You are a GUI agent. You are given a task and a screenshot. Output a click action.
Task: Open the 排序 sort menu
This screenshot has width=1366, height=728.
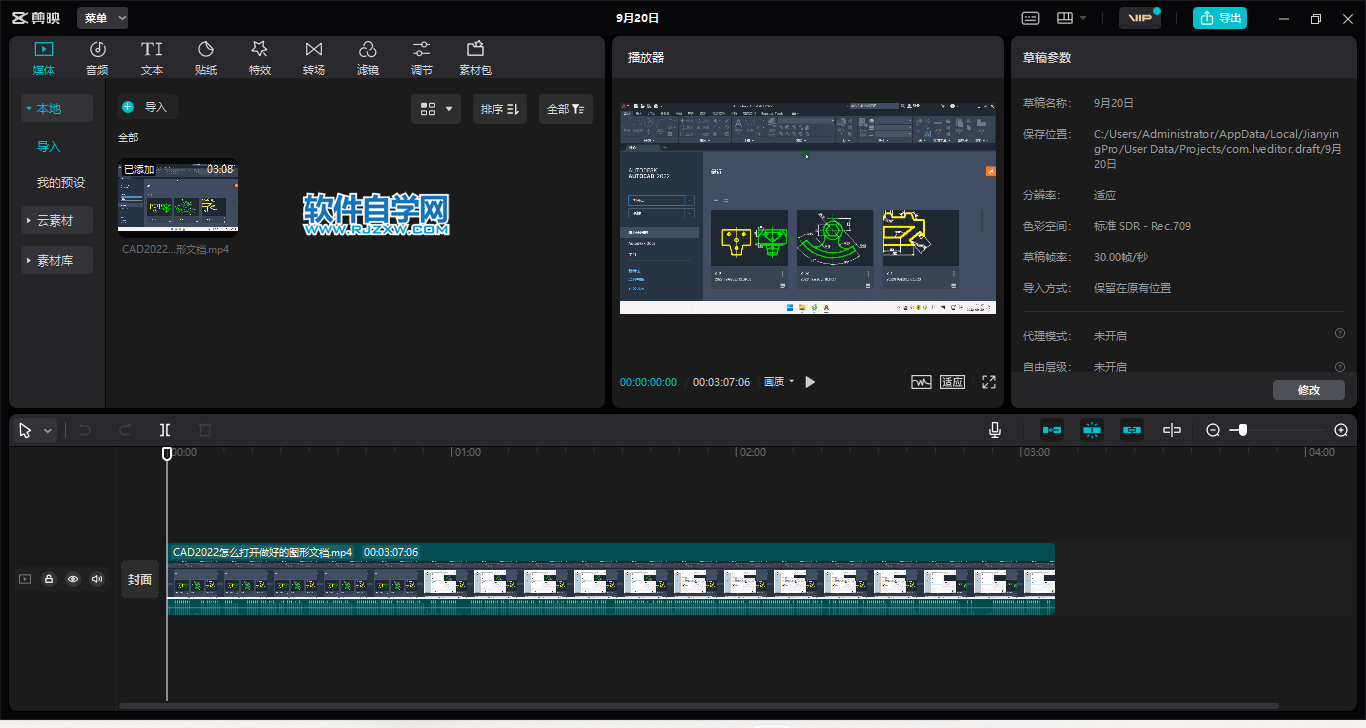(499, 109)
